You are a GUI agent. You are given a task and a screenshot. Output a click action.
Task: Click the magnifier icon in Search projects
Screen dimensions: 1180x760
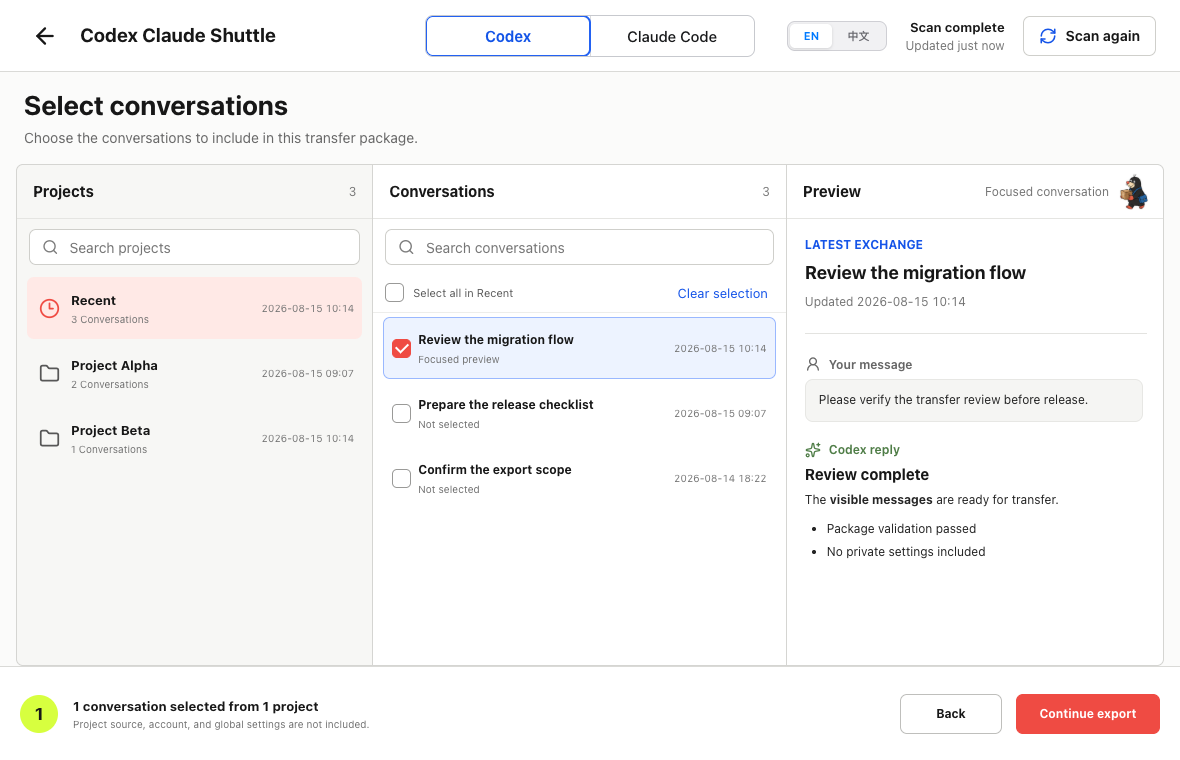[50, 248]
